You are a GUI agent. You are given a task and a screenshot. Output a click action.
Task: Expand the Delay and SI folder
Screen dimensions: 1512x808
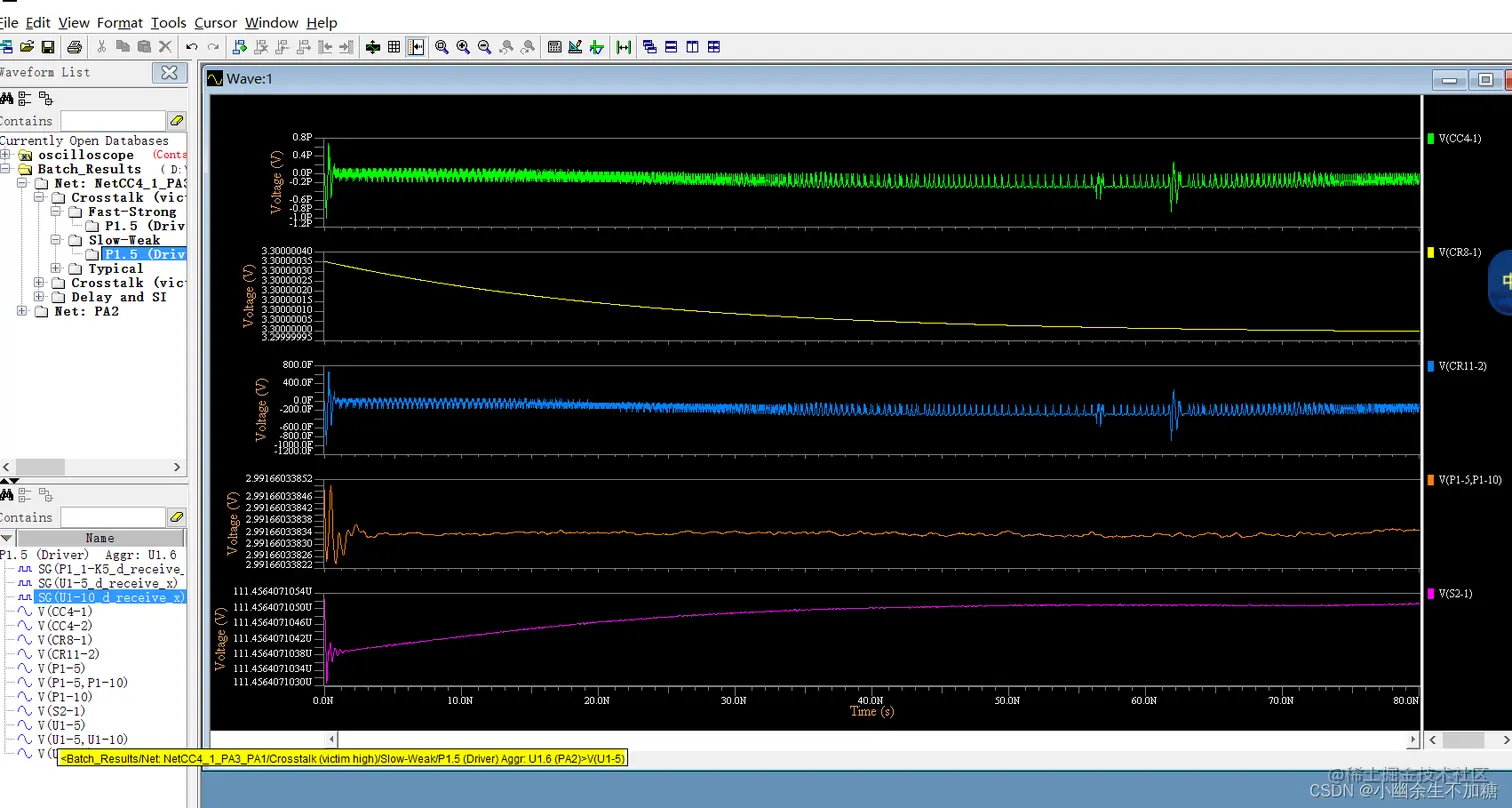pyautogui.click(x=40, y=297)
